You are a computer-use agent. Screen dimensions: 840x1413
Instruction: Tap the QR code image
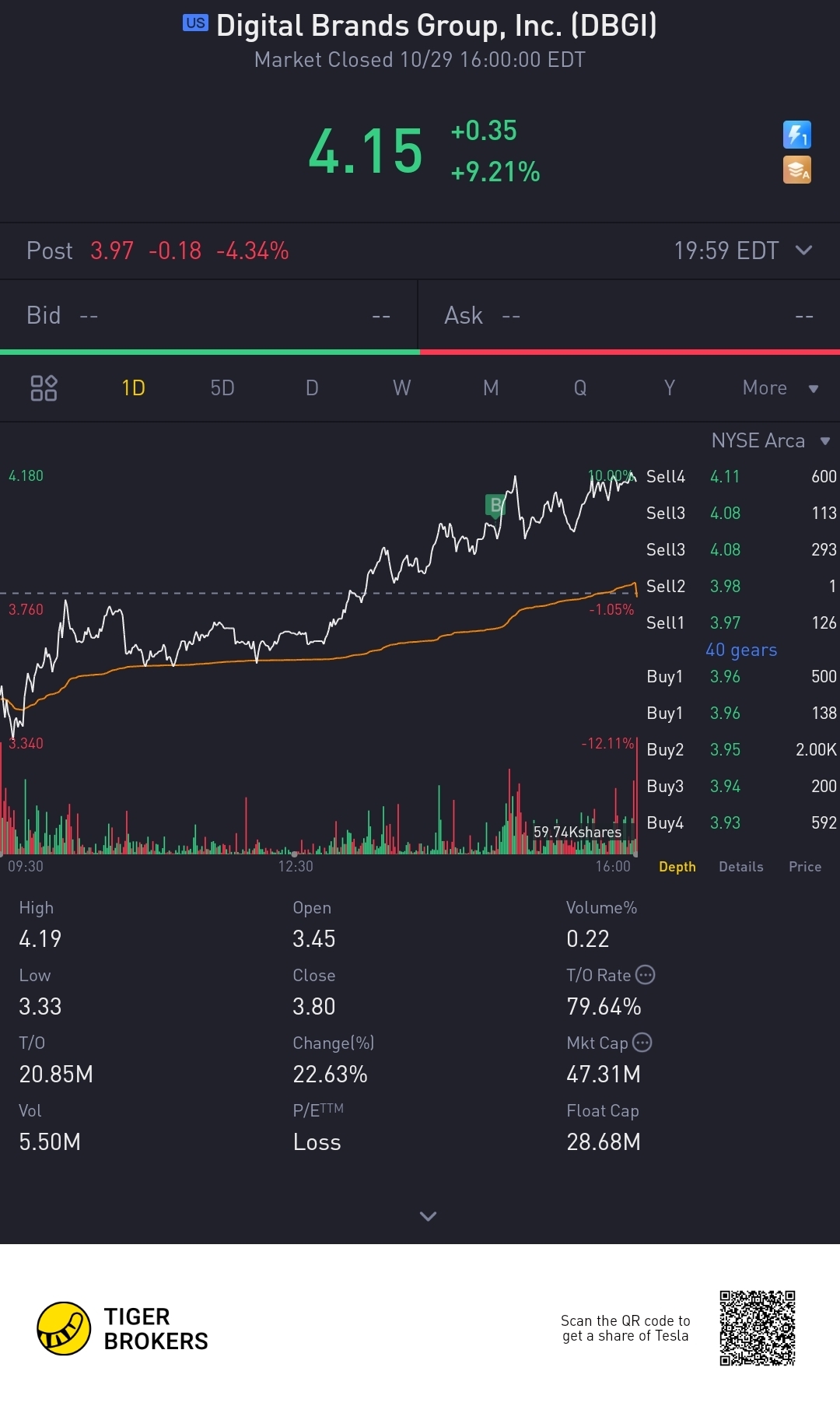[x=757, y=1328]
